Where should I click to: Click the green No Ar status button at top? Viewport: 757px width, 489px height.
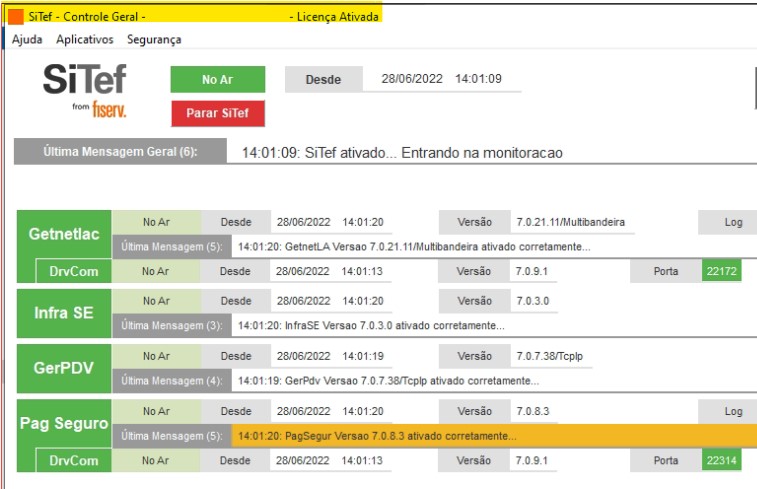[x=218, y=79]
